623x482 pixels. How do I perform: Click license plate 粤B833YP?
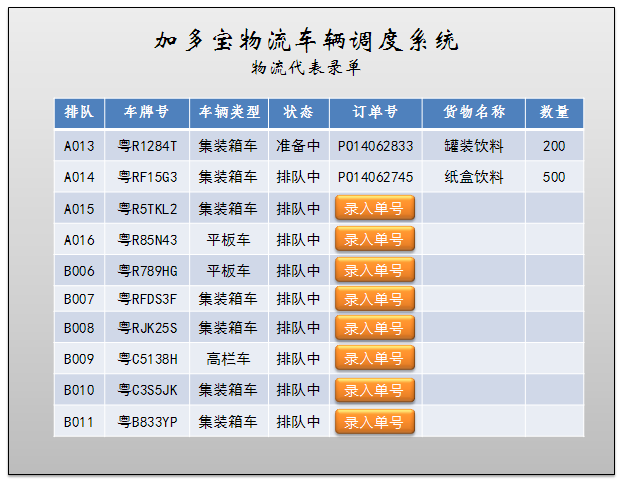click(147, 422)
